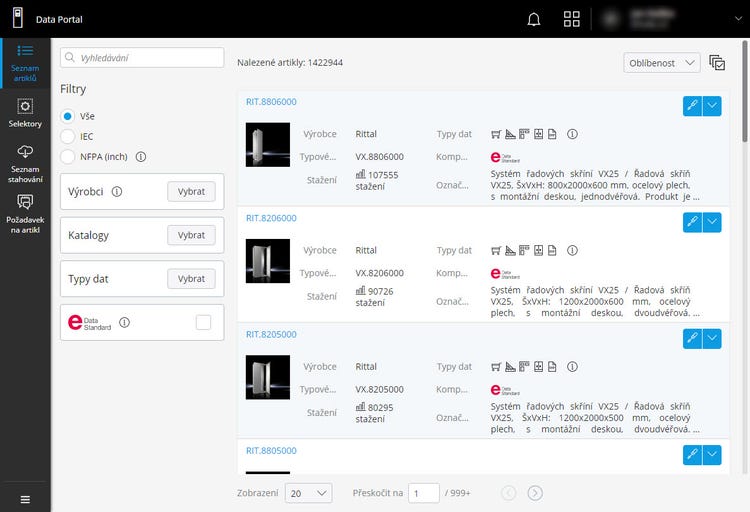
Task: Open Selektory in the sidebar
Action: pos(25,113)
